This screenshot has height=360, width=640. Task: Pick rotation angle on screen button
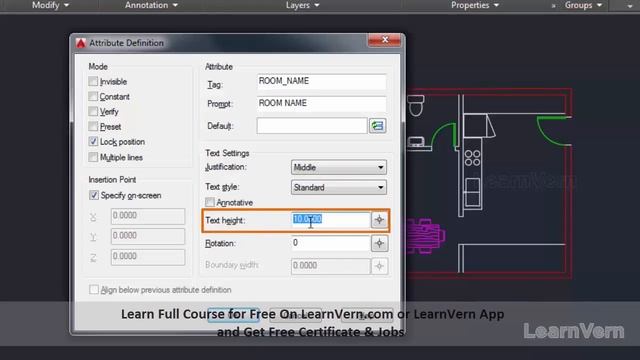point(379,243)
